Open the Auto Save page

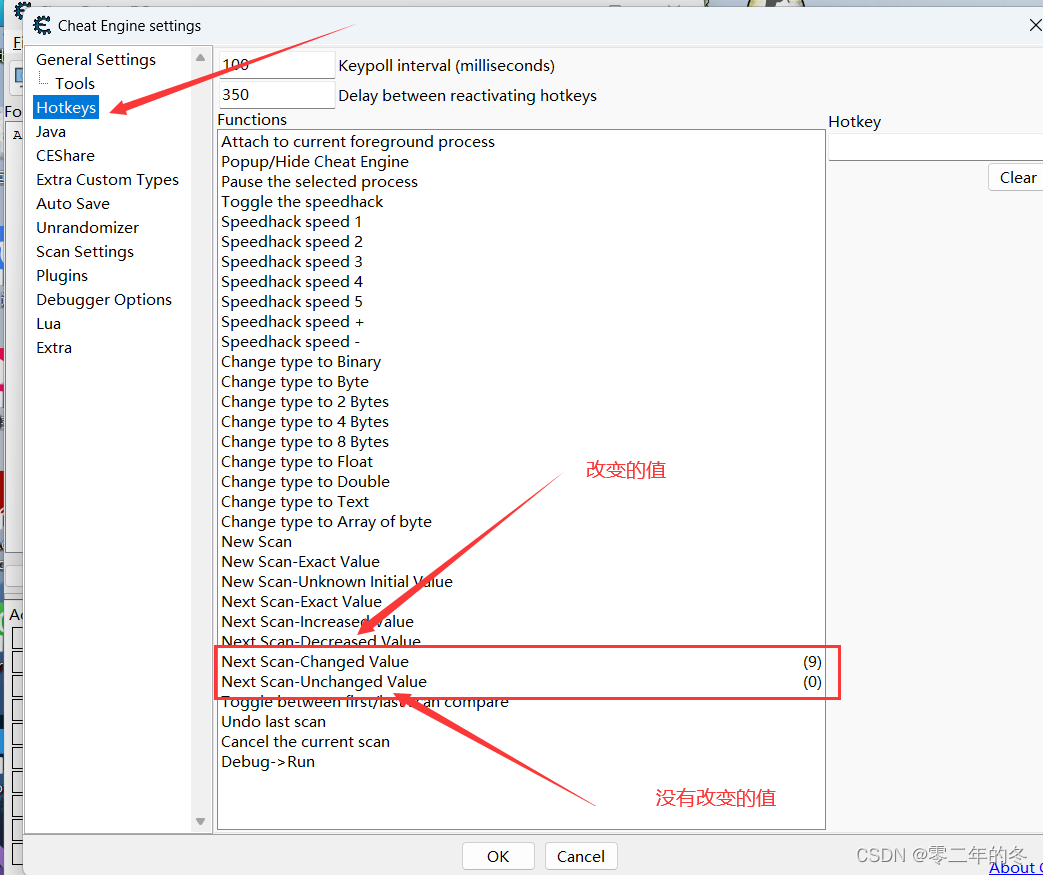click(x=73, y=203)
